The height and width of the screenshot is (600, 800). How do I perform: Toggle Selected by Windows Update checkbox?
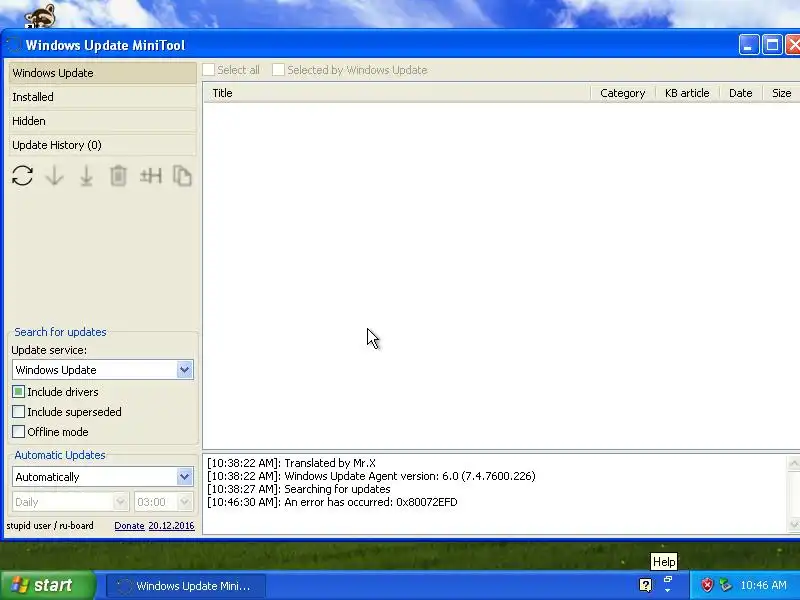(x=278, y=70)
